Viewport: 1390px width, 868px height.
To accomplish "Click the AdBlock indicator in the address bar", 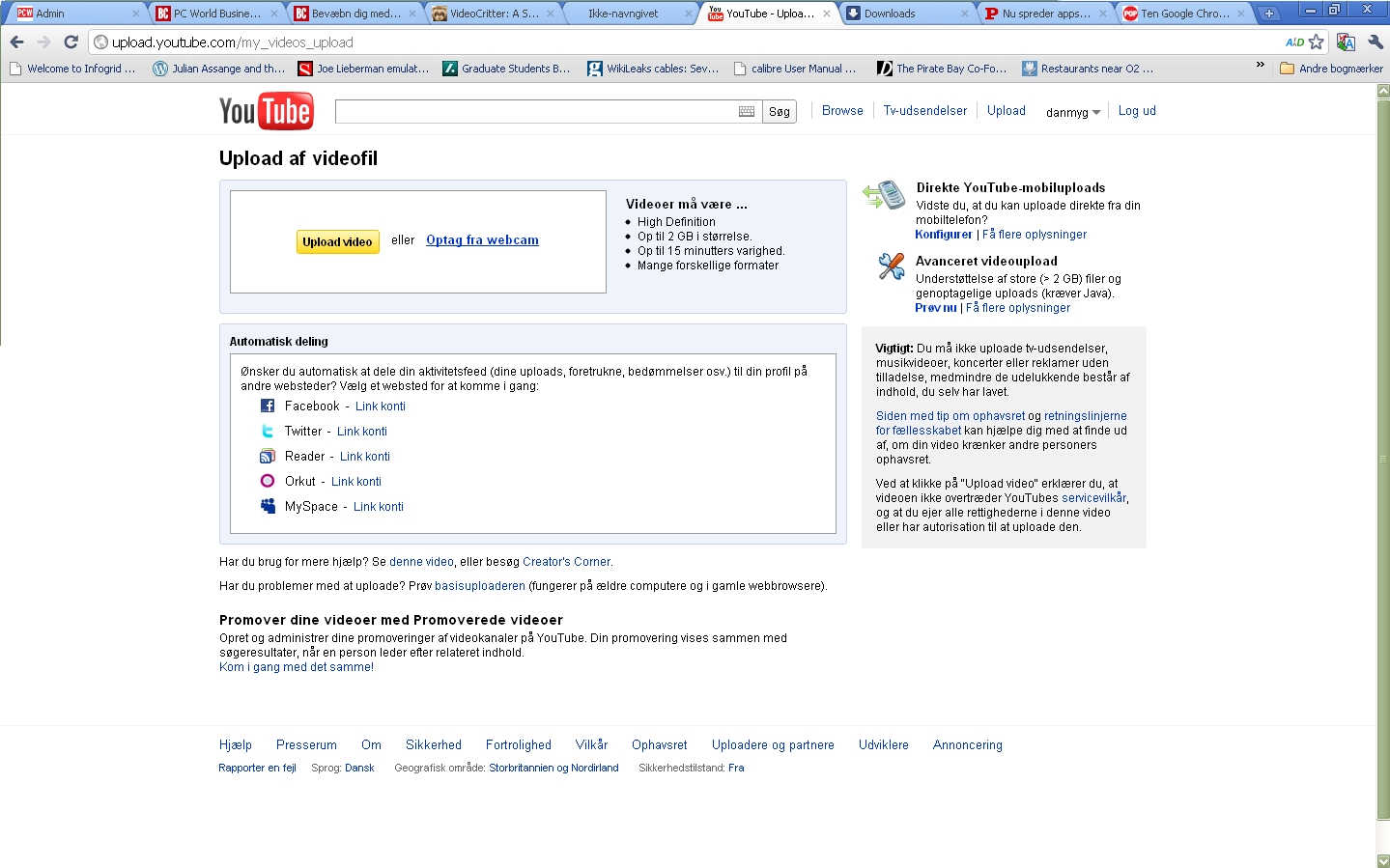I will point(1294,42).
